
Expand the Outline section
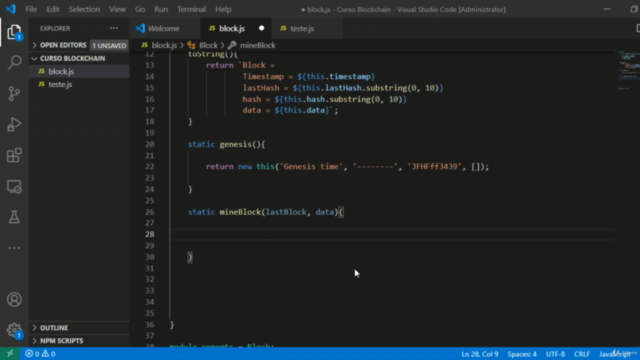point(80,328)
